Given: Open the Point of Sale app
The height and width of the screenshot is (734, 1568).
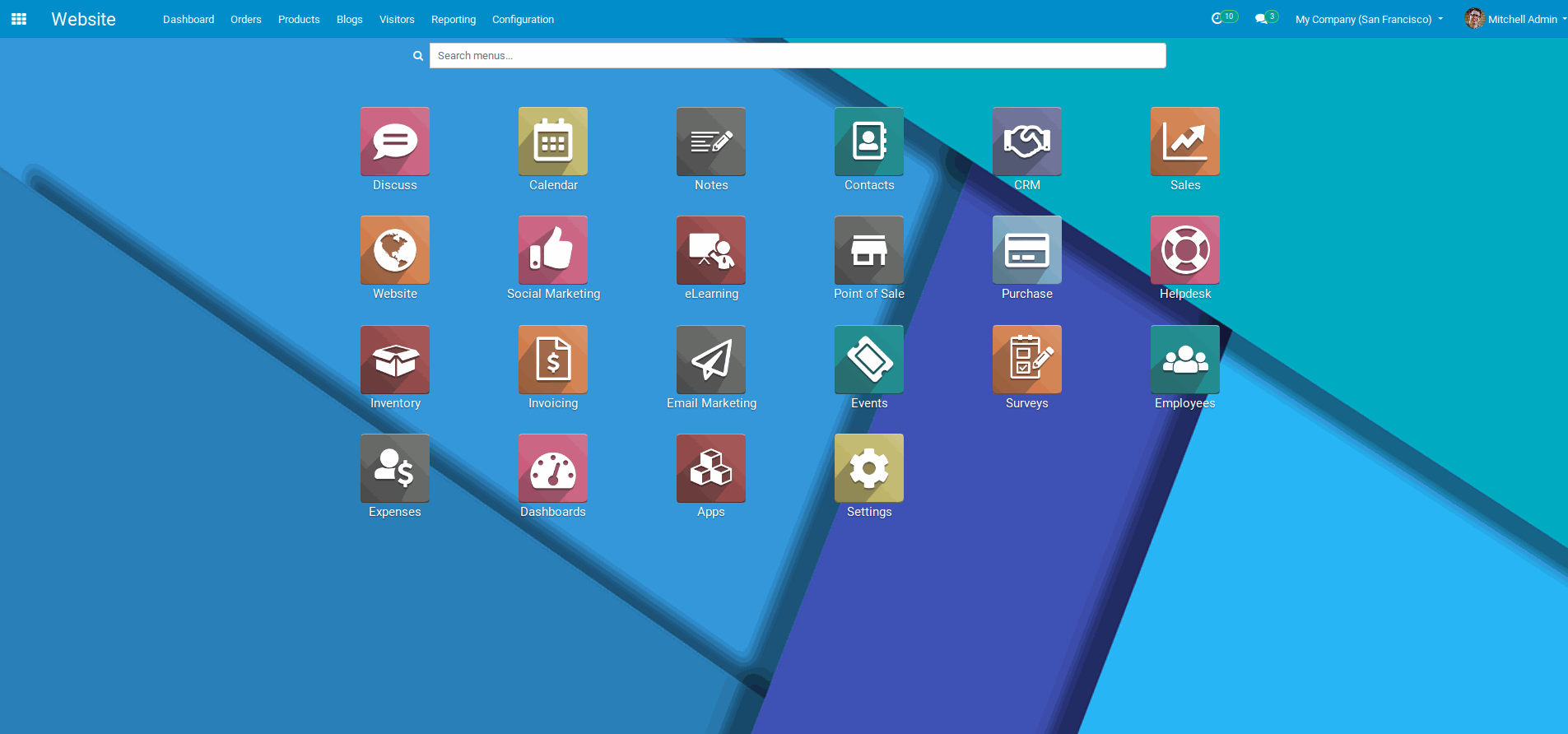Looking at the screenshot, I should 868,250.
